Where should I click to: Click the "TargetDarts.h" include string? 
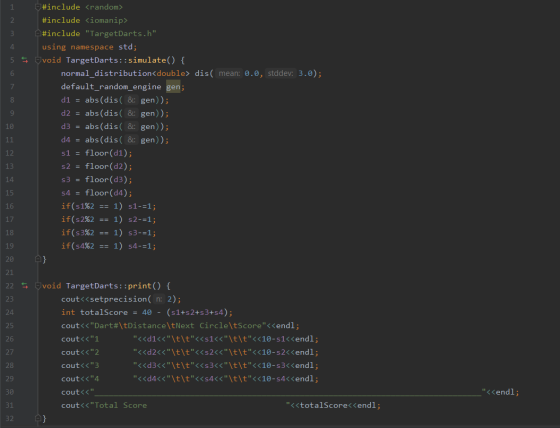tap(121, 34)
